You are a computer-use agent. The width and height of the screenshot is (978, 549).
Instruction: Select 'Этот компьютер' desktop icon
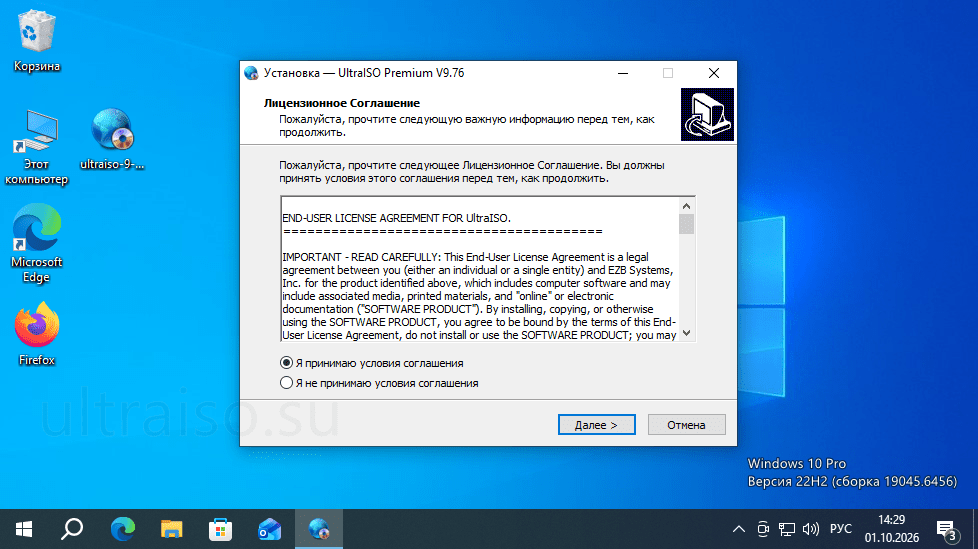tap(36, 148)
